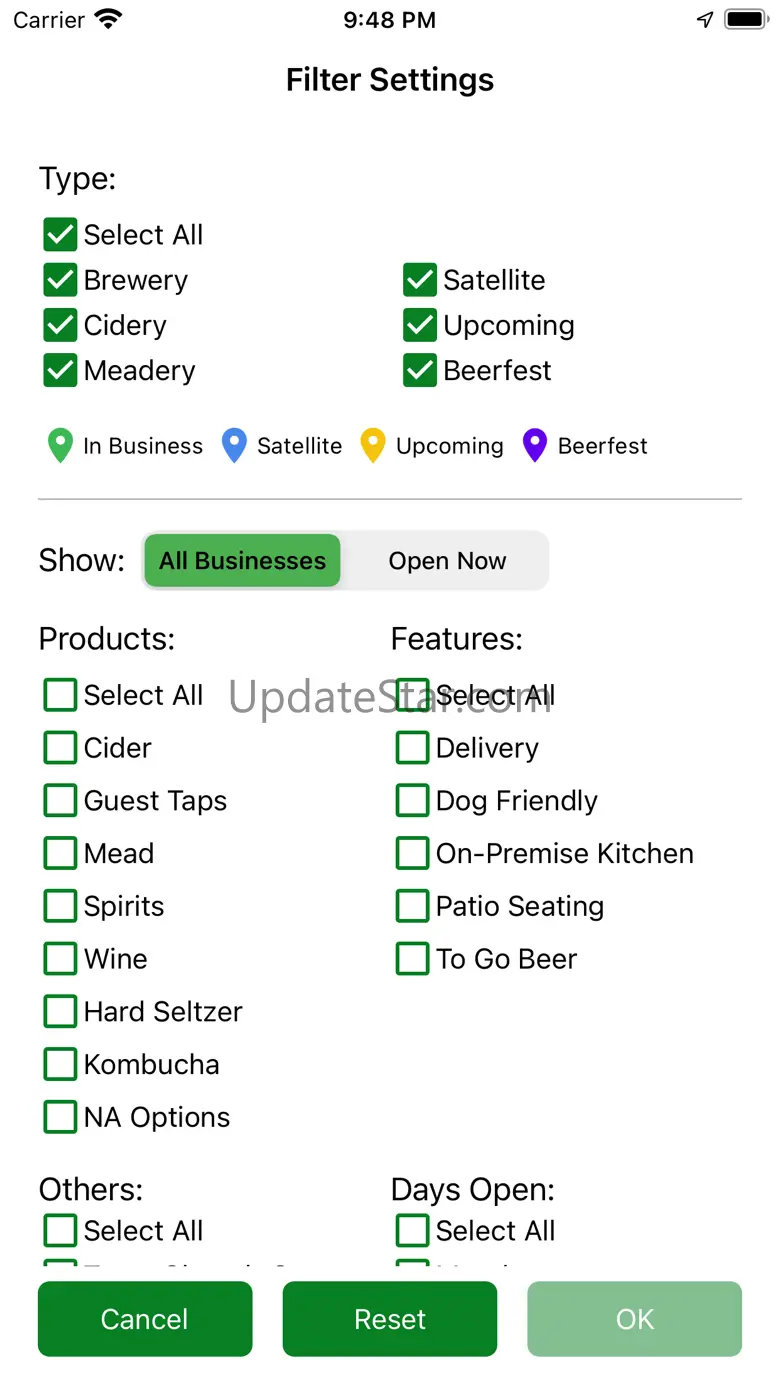Click the green In Business map pin
Screen dimensions: 780x1387
(60, 446)
